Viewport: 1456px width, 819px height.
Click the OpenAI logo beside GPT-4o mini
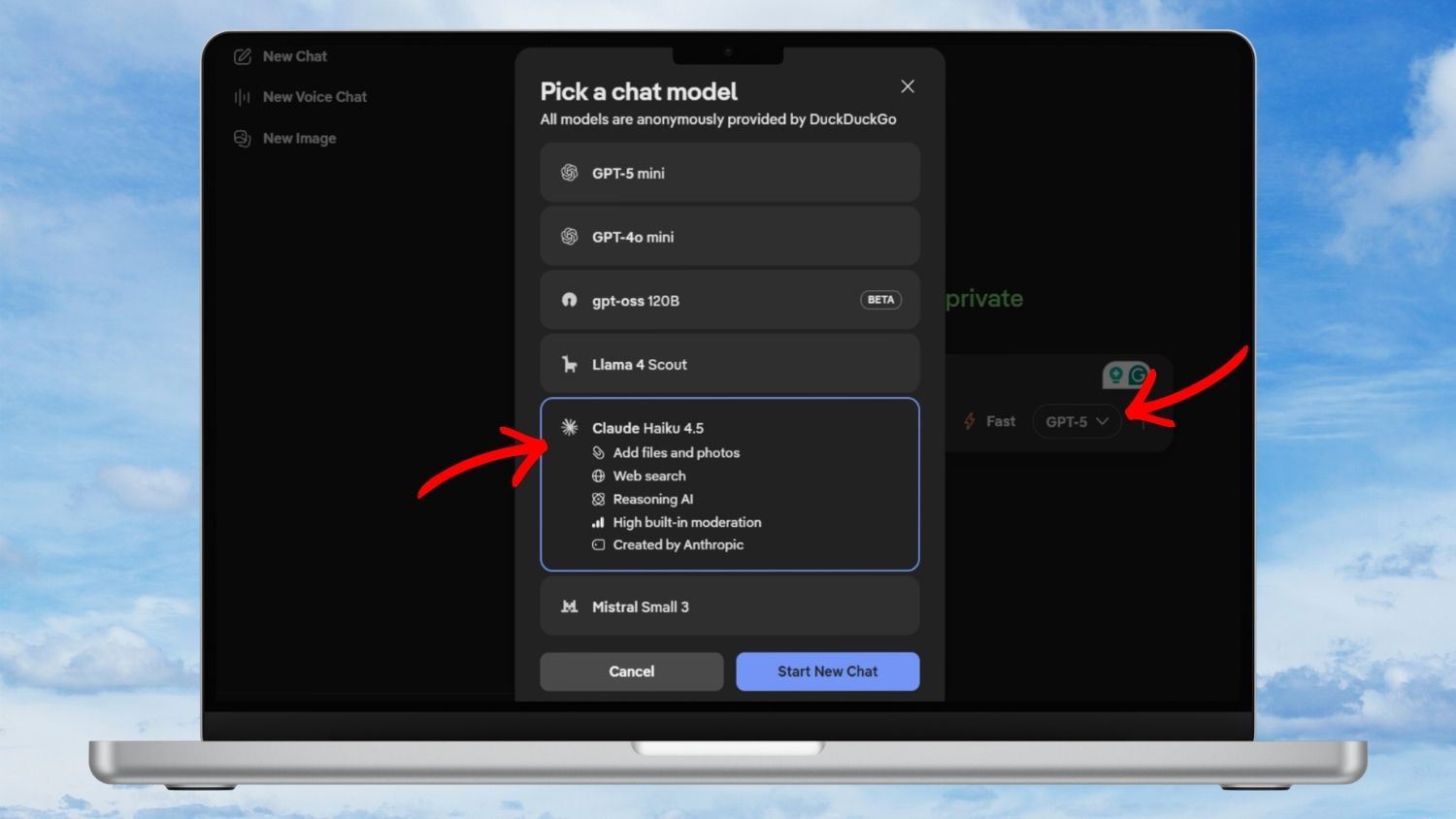click(570, 237)
